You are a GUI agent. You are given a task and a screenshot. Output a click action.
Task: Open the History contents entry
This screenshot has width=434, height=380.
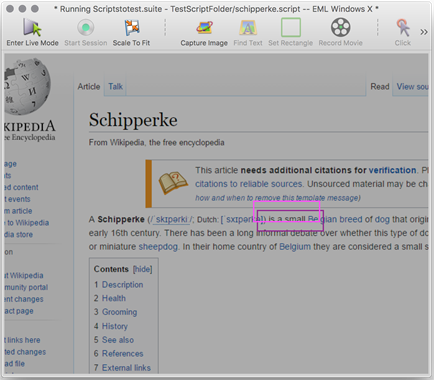tap(115, 326)
